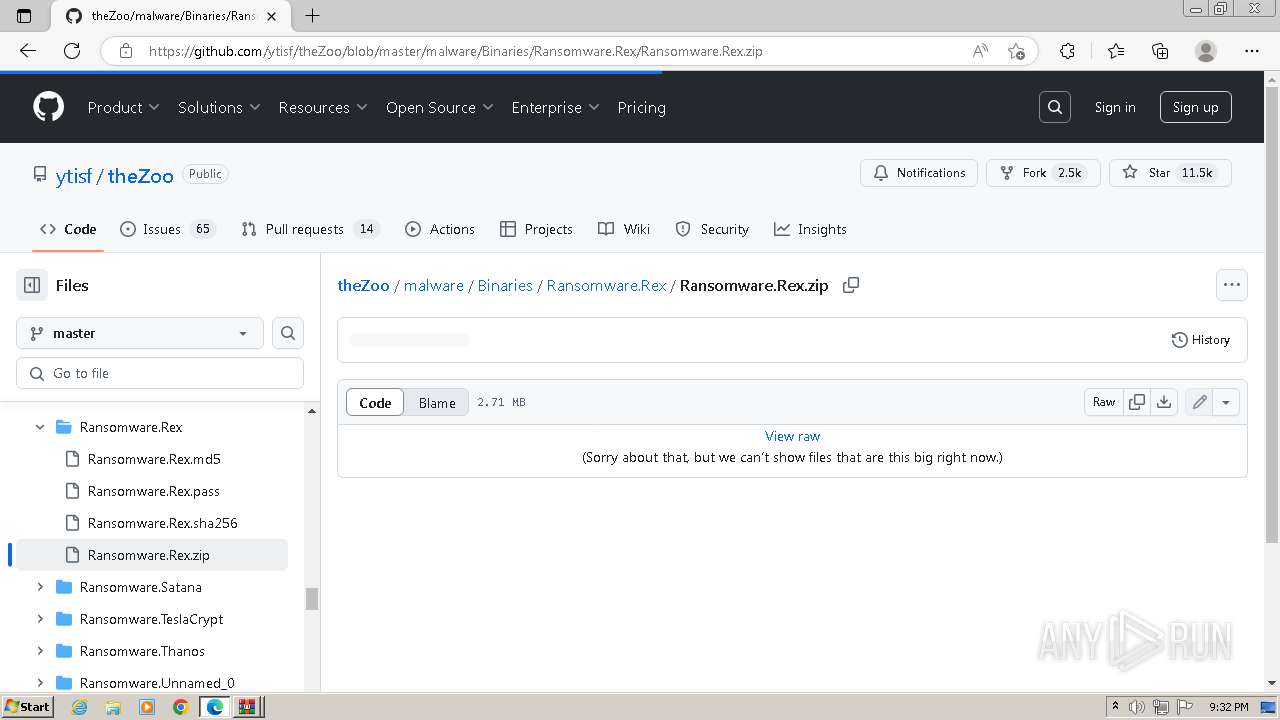The image size is (1280, 720).
Task: Open the More file actions ellipsis button
Action: [1232, 285]
